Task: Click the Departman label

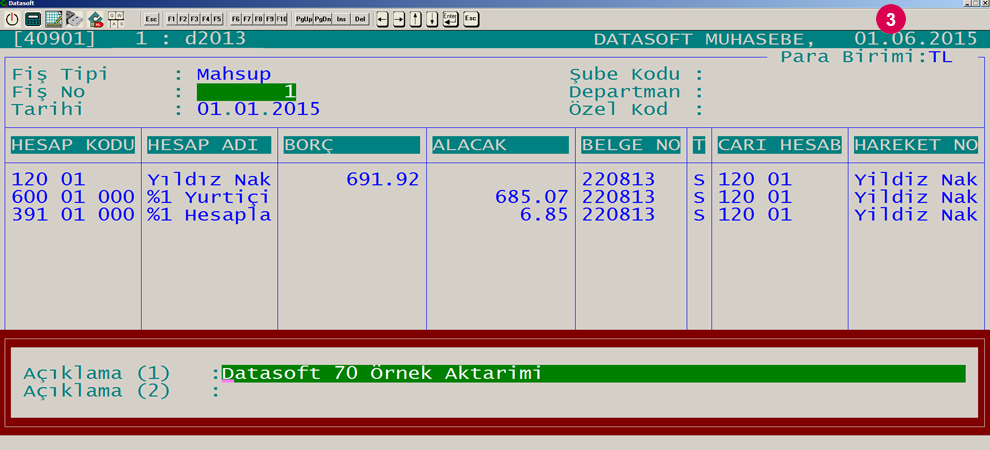Action: tap(624, 92)
